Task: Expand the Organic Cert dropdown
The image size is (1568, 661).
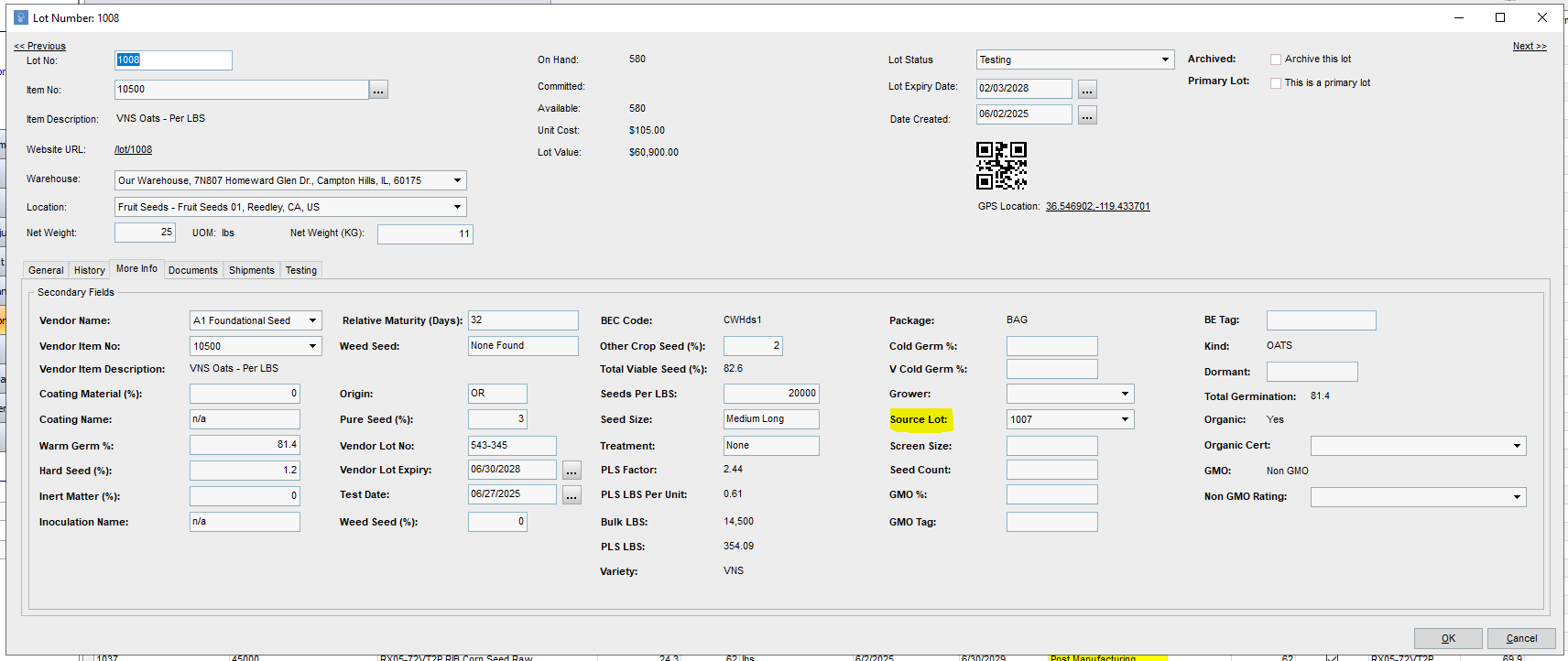Action: click(1518, 446)
